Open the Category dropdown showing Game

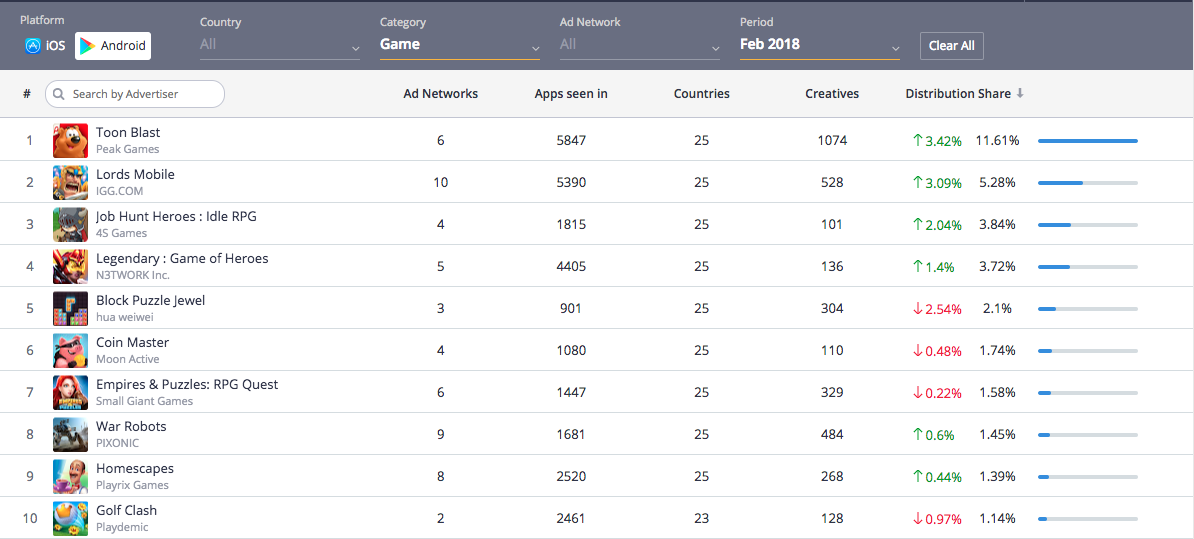(x=460, y=45)
